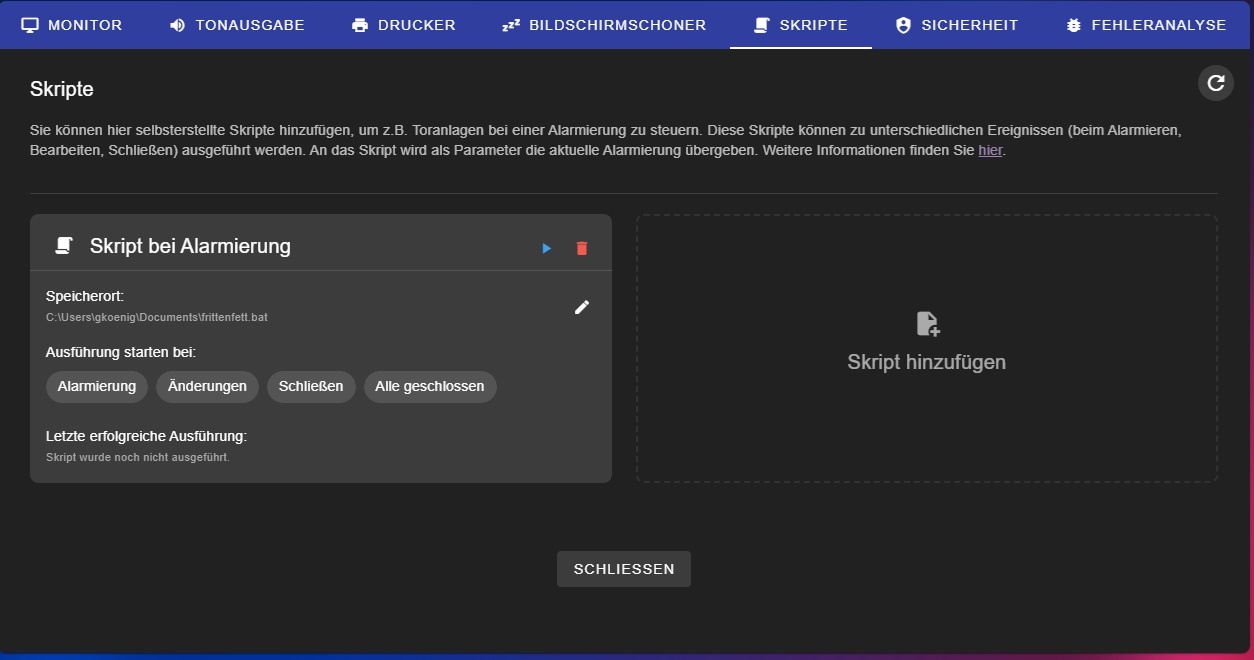Click the speaker icon next to Tonausgabe

click(x=177, y=25)
